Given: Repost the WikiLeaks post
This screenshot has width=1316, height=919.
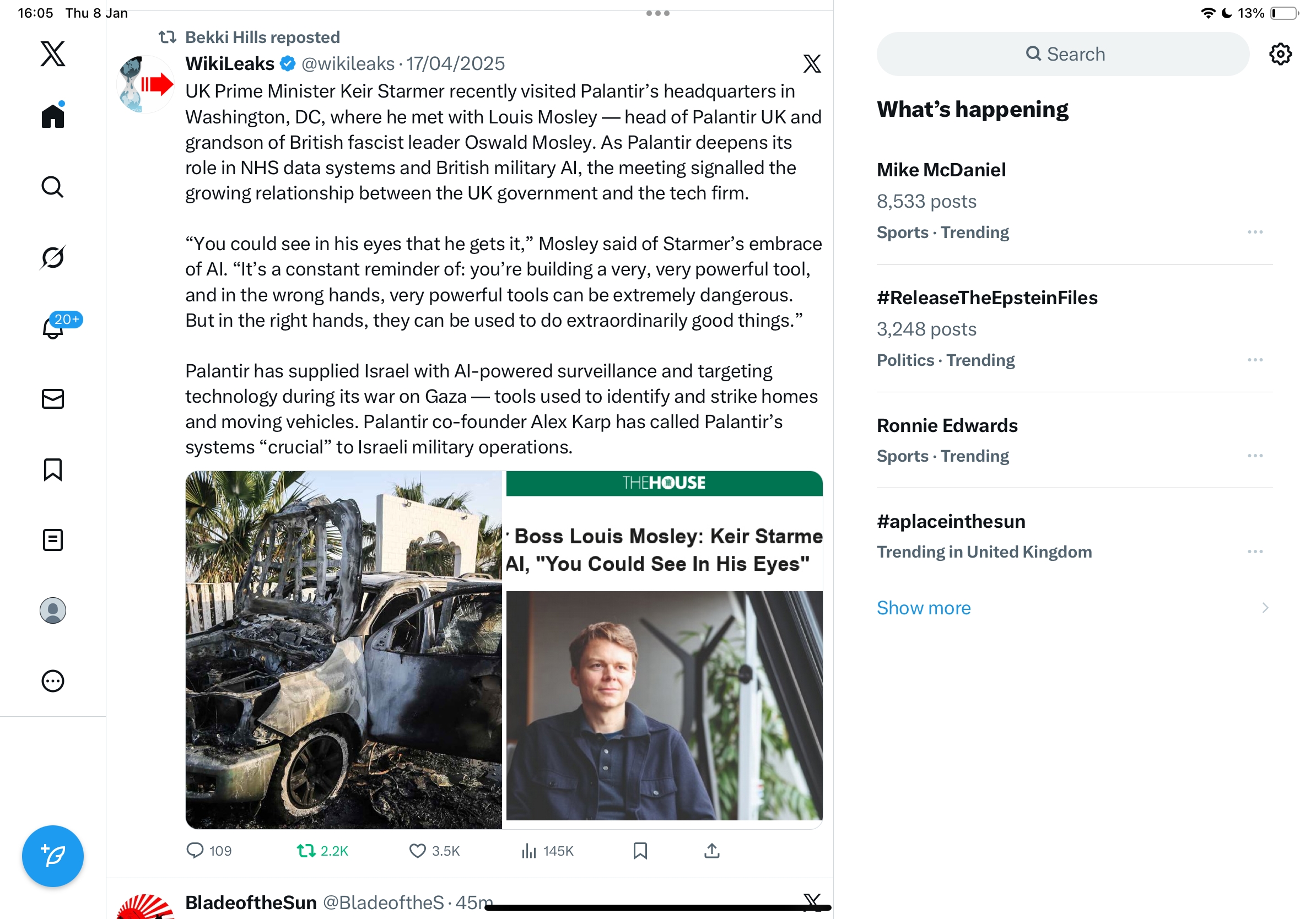Looking at the screenshot, I should click(x=306, y=851).
